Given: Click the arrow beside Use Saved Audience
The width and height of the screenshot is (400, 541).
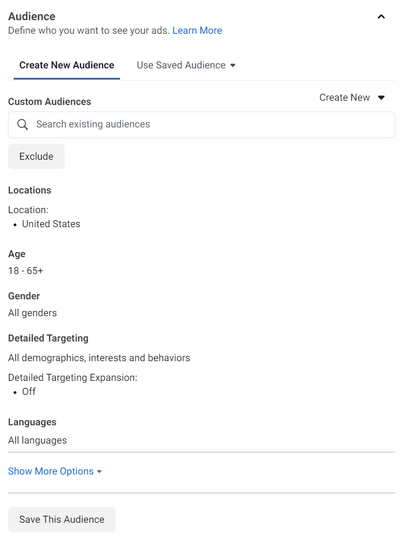Looking at the screenshot, I should tap(233, 65).
